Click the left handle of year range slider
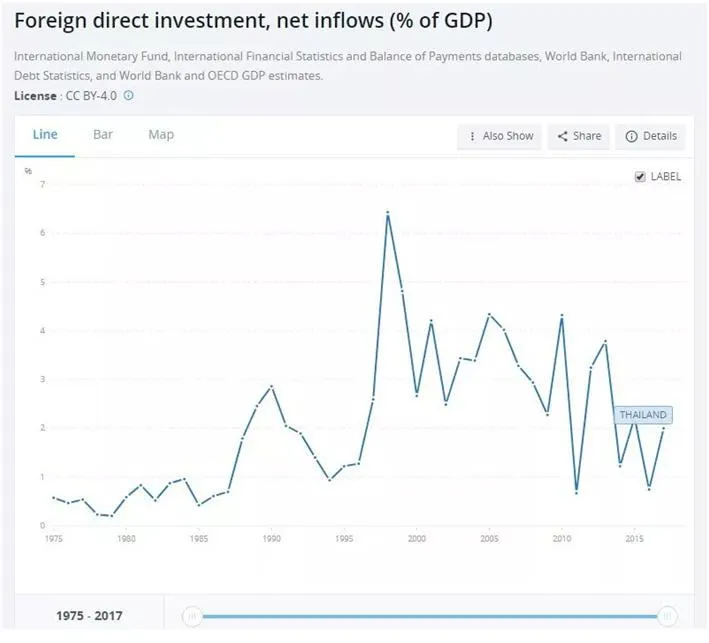 (193, 616)
